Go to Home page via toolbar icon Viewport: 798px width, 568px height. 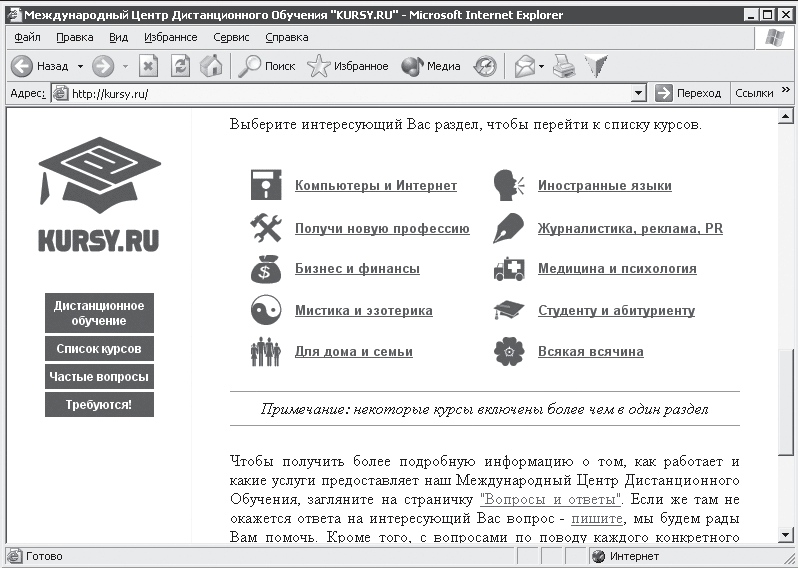click(x=210, y=66)
